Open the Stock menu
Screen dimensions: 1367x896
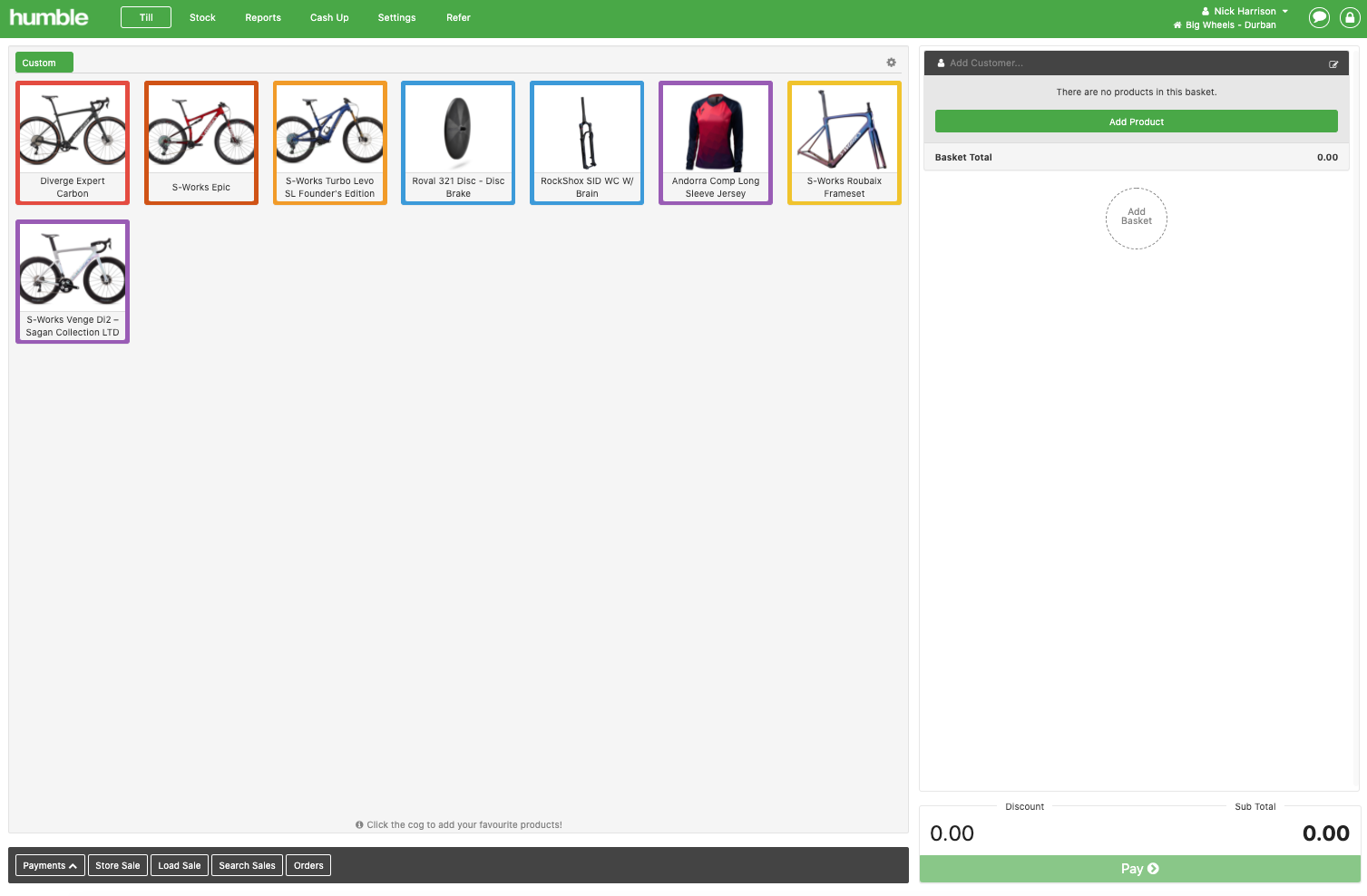point(202,17)
